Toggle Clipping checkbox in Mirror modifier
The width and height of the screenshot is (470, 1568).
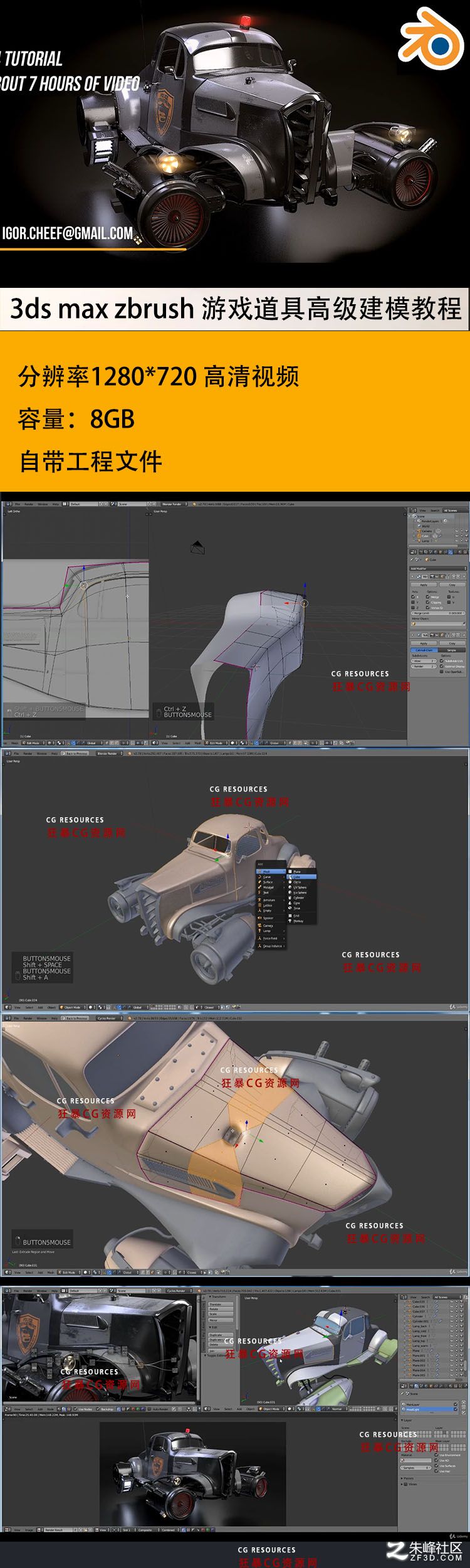[427, 602]
